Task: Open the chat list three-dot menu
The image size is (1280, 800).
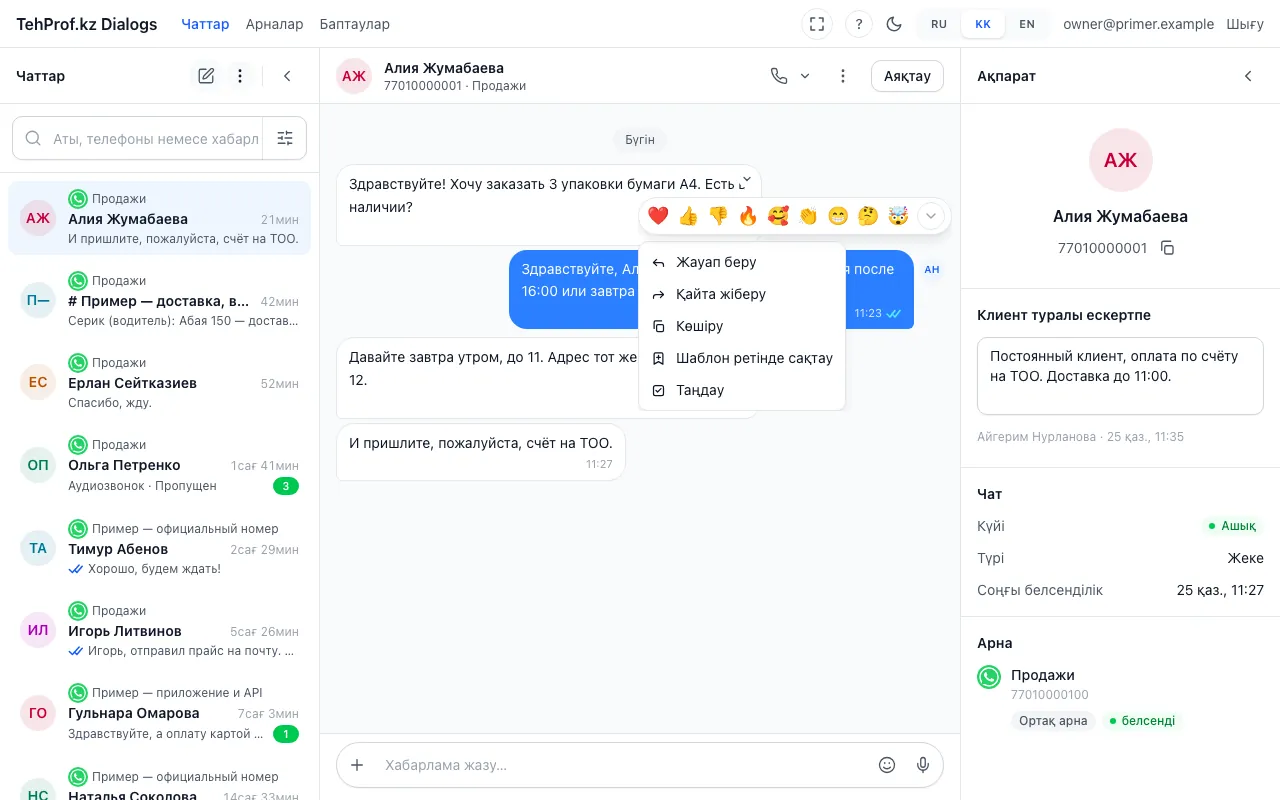Action: point(240,76)
